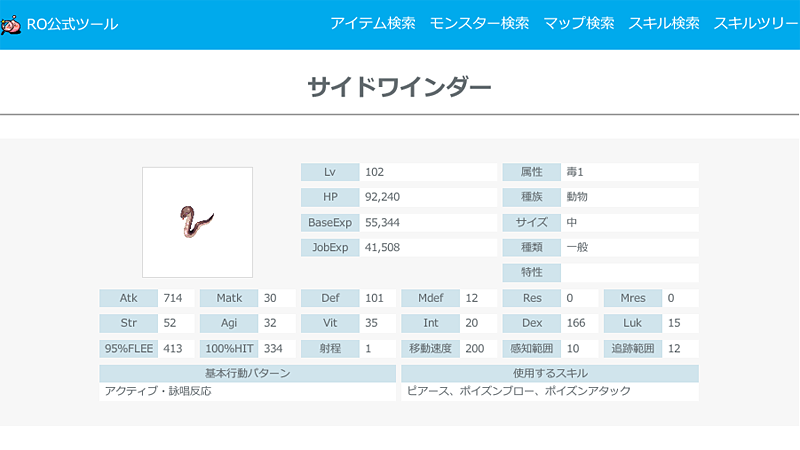Click the ピアース、ポイズンブロー skill list

[519, 391]
